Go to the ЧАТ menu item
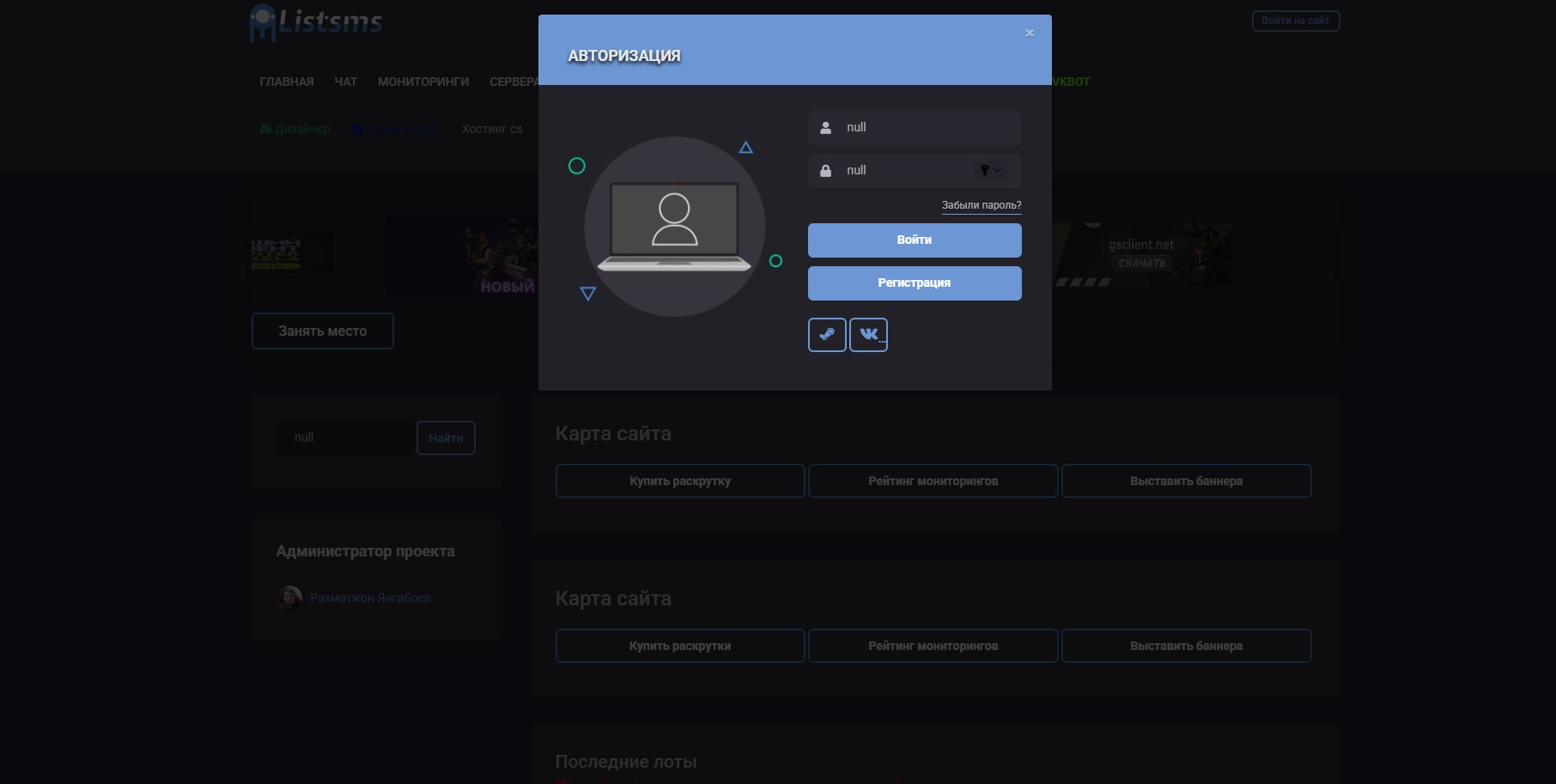Image resolution: width=1556 pixels, height=784 pixels. pyautogui.click(x=345, y=82)
